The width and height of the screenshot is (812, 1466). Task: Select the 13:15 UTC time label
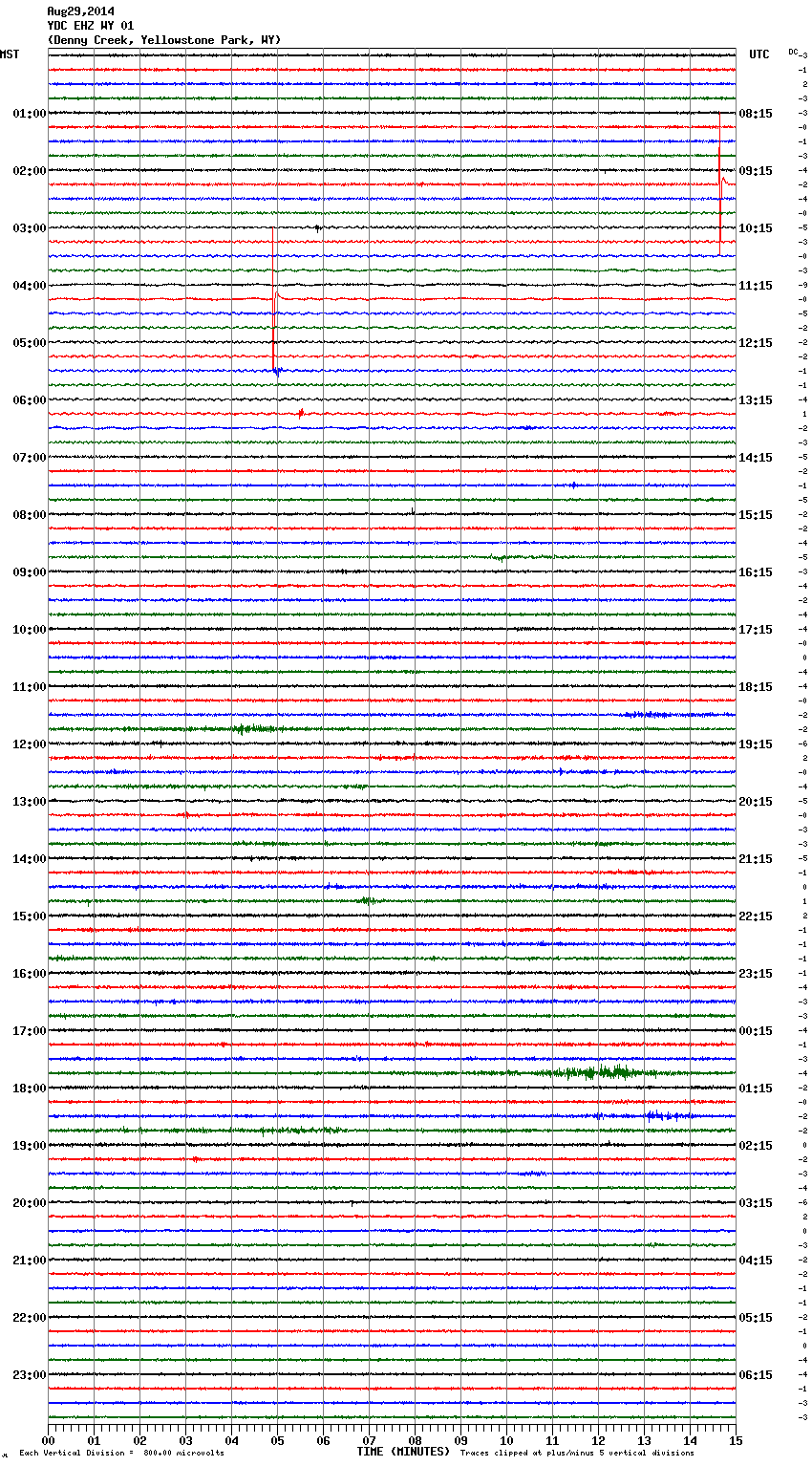[x=756, y=400]
